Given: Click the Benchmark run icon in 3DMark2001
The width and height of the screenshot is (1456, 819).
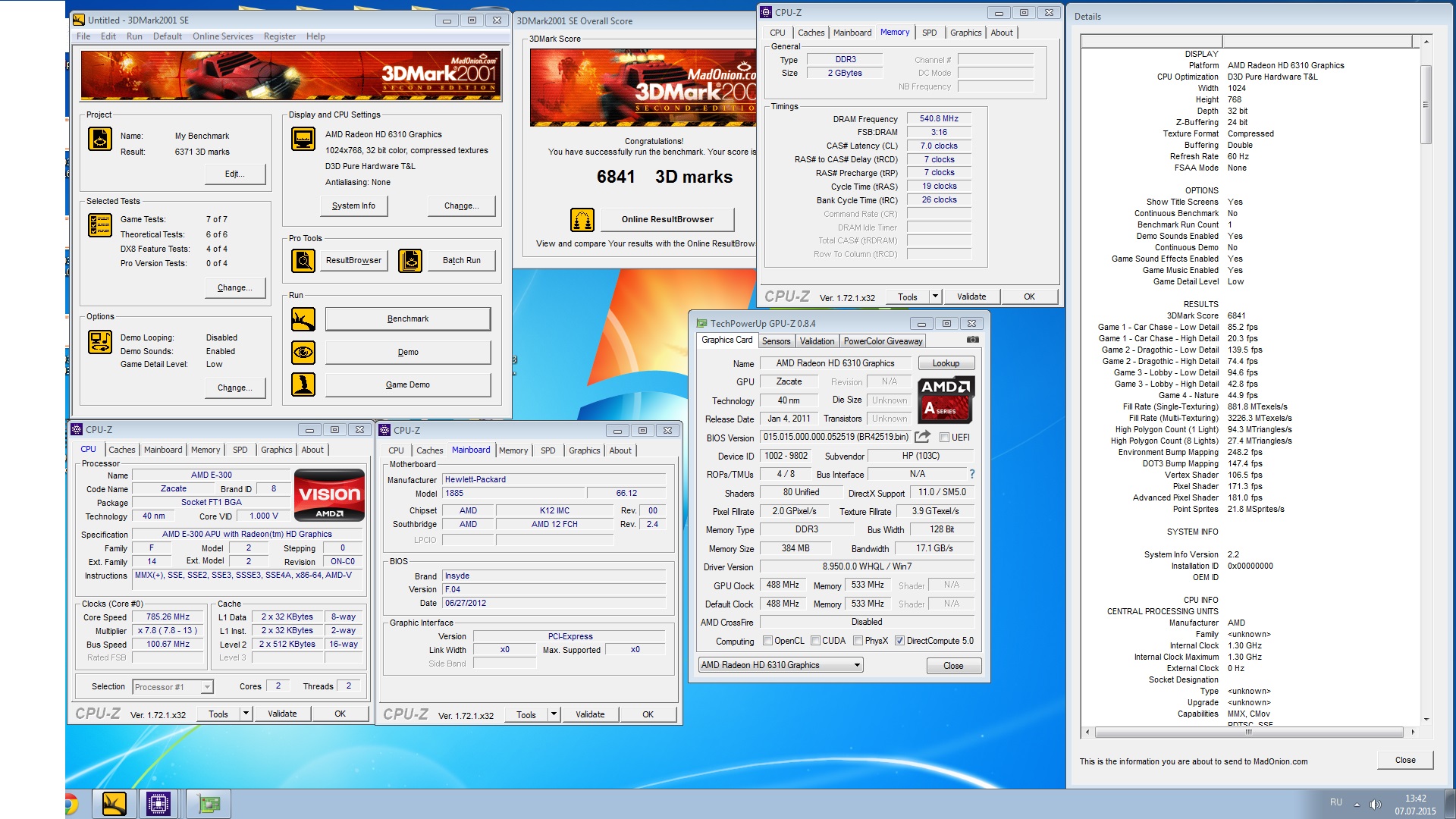Looking at the screenshot, I should [x=303, y=319].
